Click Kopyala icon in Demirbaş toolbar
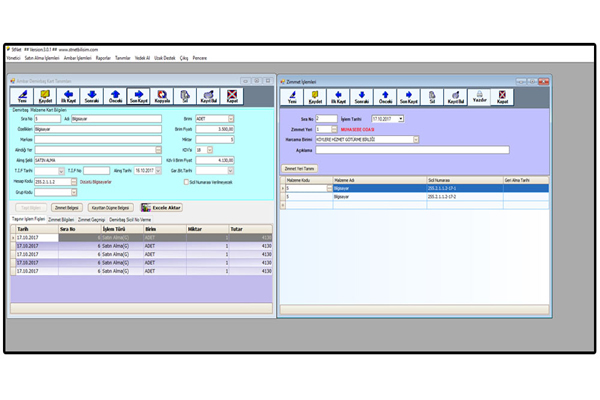The height and width of the screenshot is (400, 600). point(157,98)
